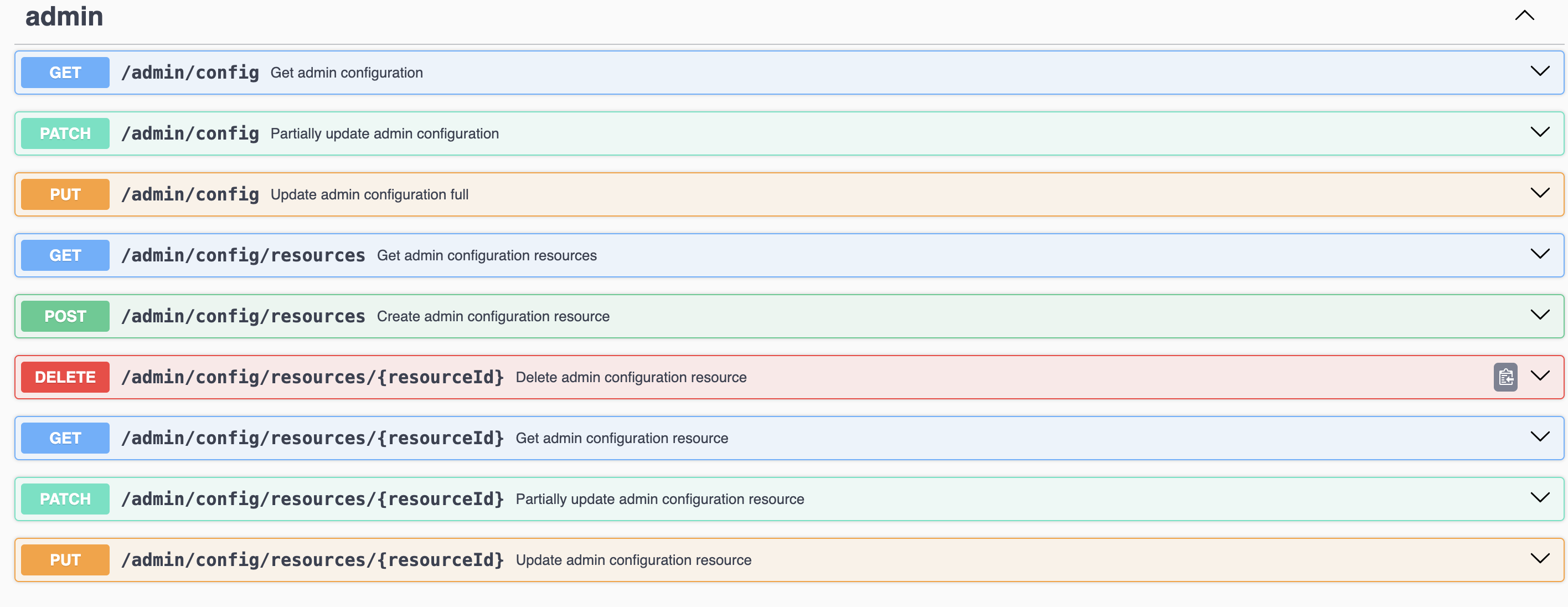Expand the Get admin configuration resources chevron

[1539, 254]
